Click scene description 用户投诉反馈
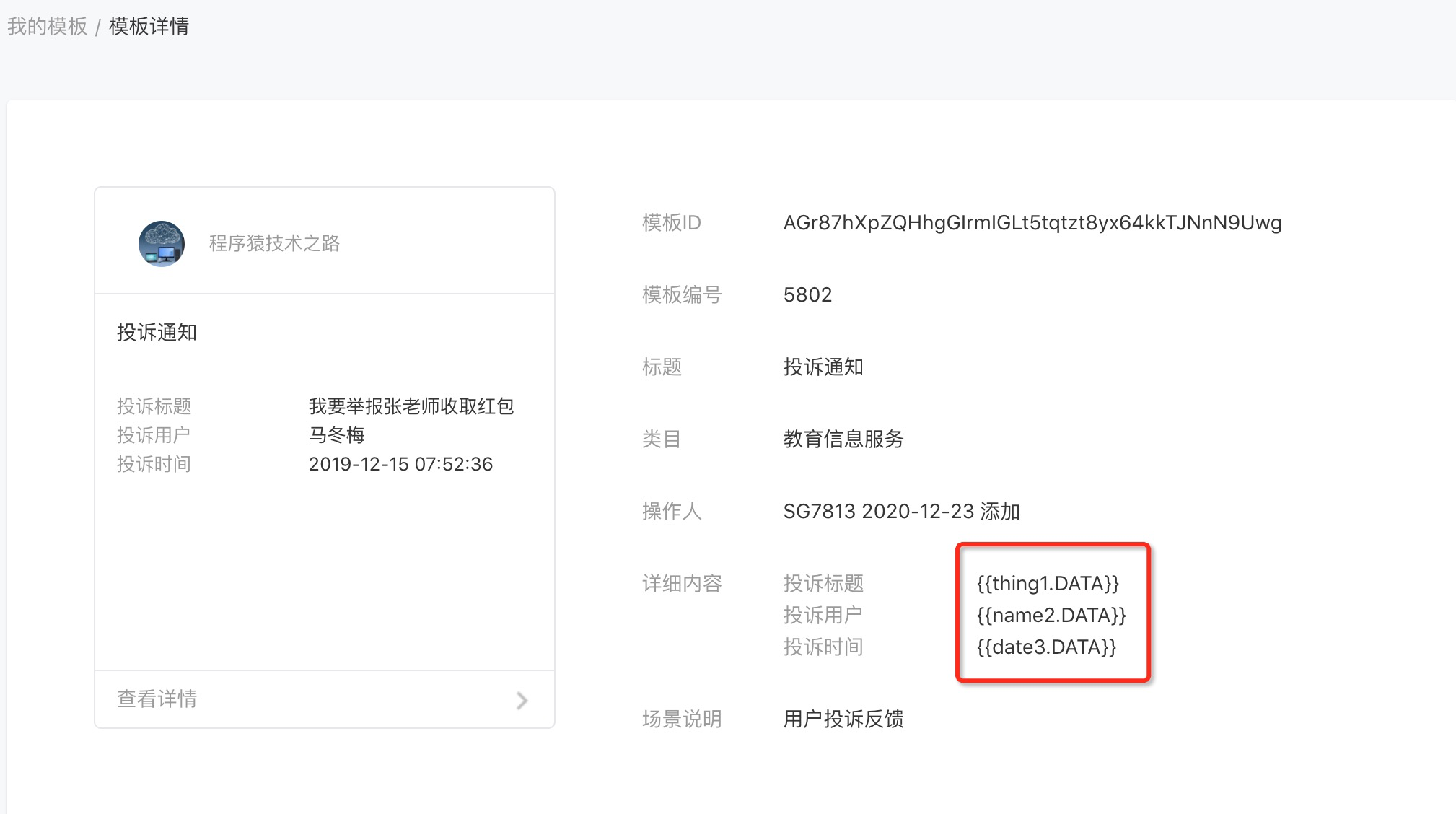The image size is (1456, 814). (x=843, y=719)
